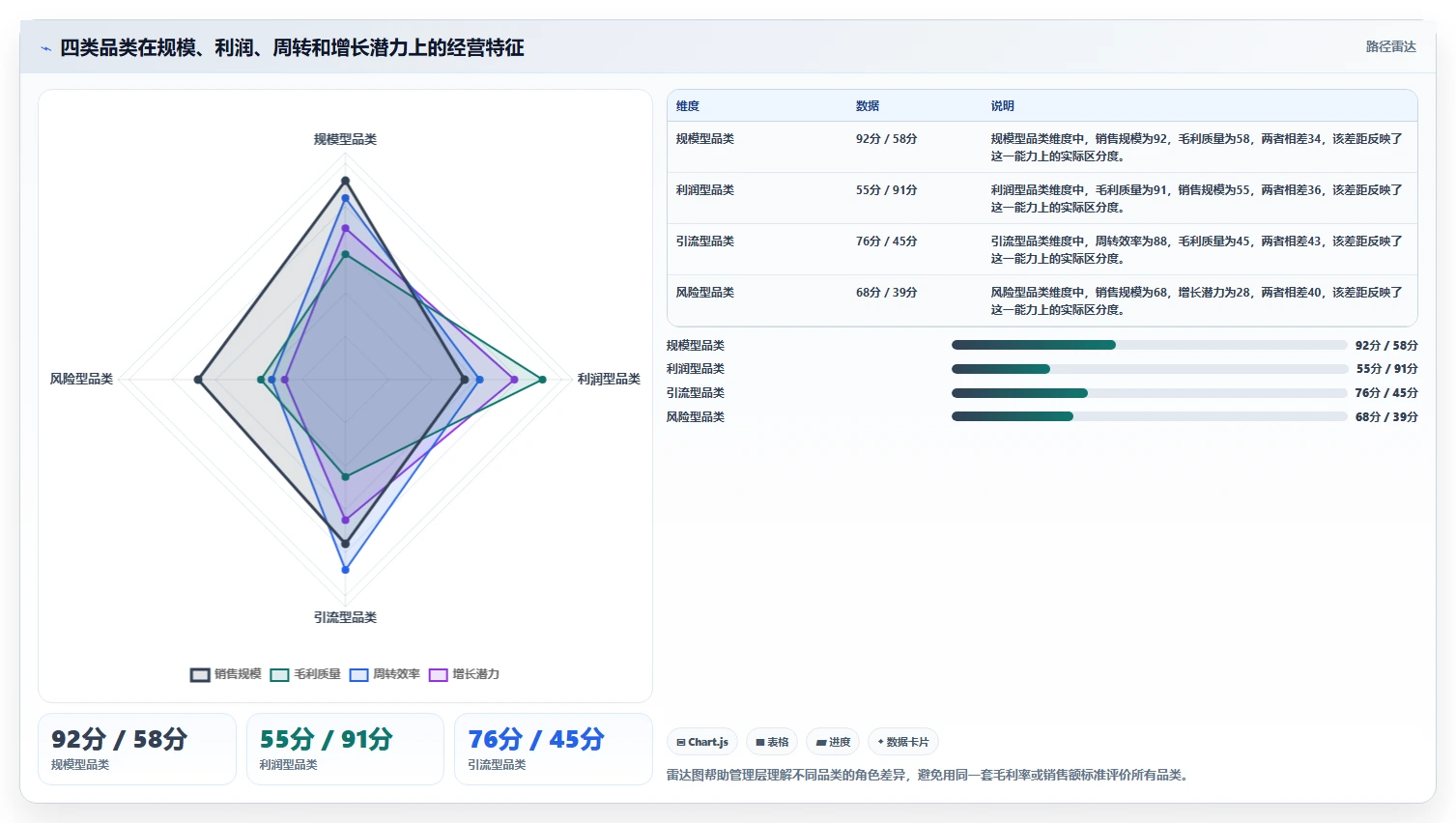Image resolution: width=1456 pixels, height=823 pixels.
Task: Click the dark topmost data point on the radar
Action: pos(345,181)
